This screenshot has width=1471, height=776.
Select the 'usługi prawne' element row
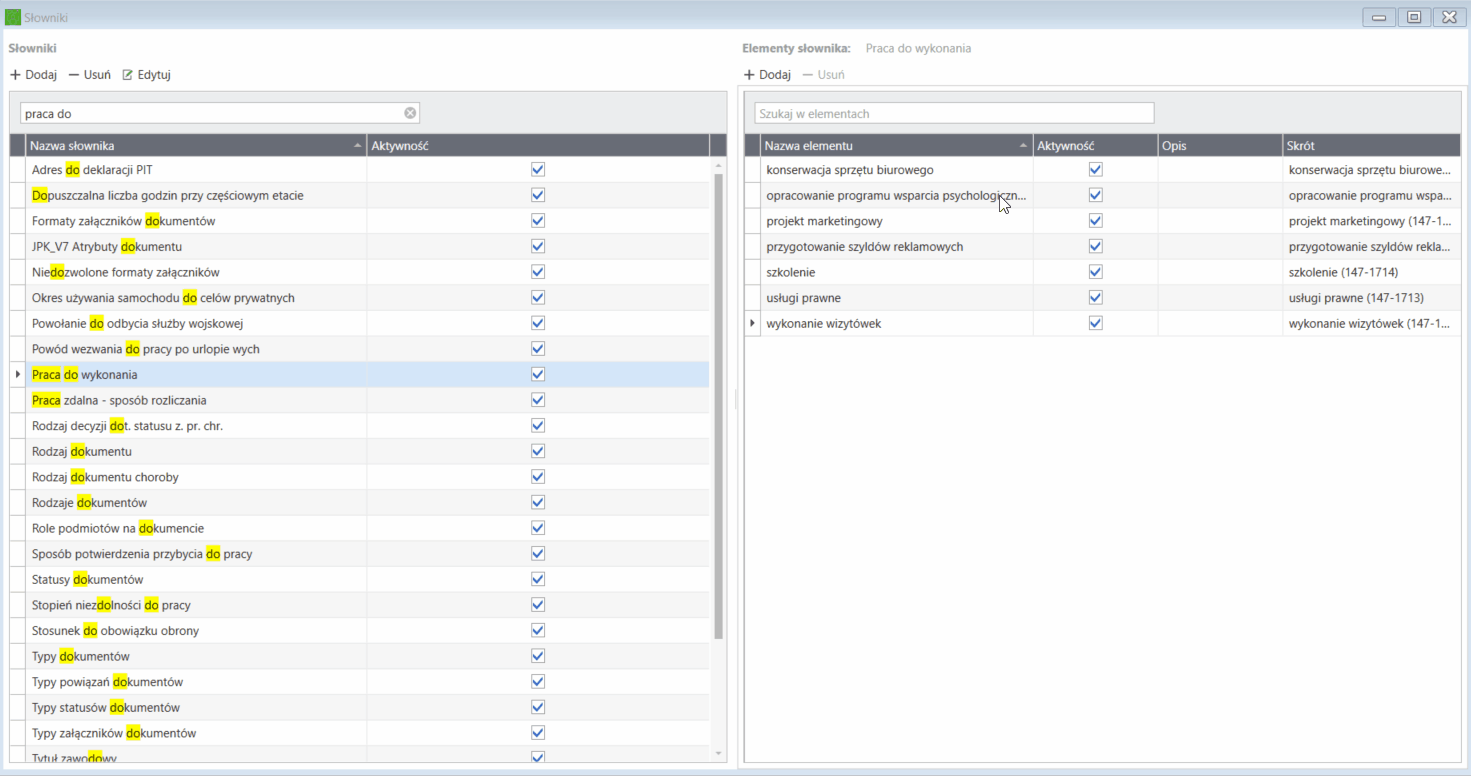1103,298
